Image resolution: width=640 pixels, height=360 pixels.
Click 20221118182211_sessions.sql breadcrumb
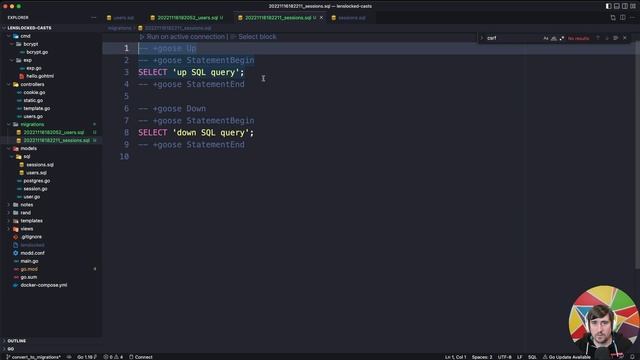click(x=175, y=28)
